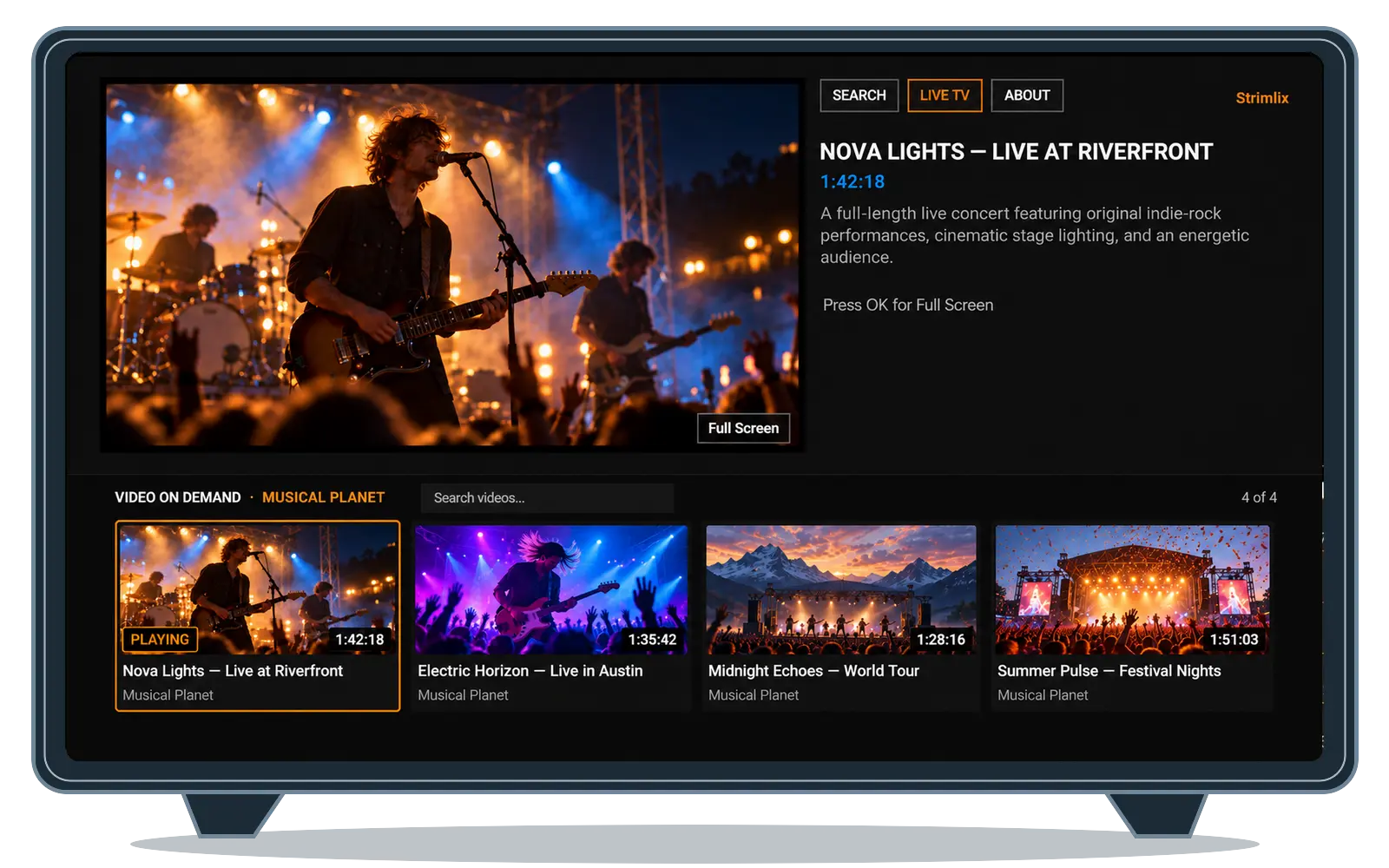This screenshot has width=1389, height=868.
Task: Click the concert description paragraph
Action: pos(1035,235)
